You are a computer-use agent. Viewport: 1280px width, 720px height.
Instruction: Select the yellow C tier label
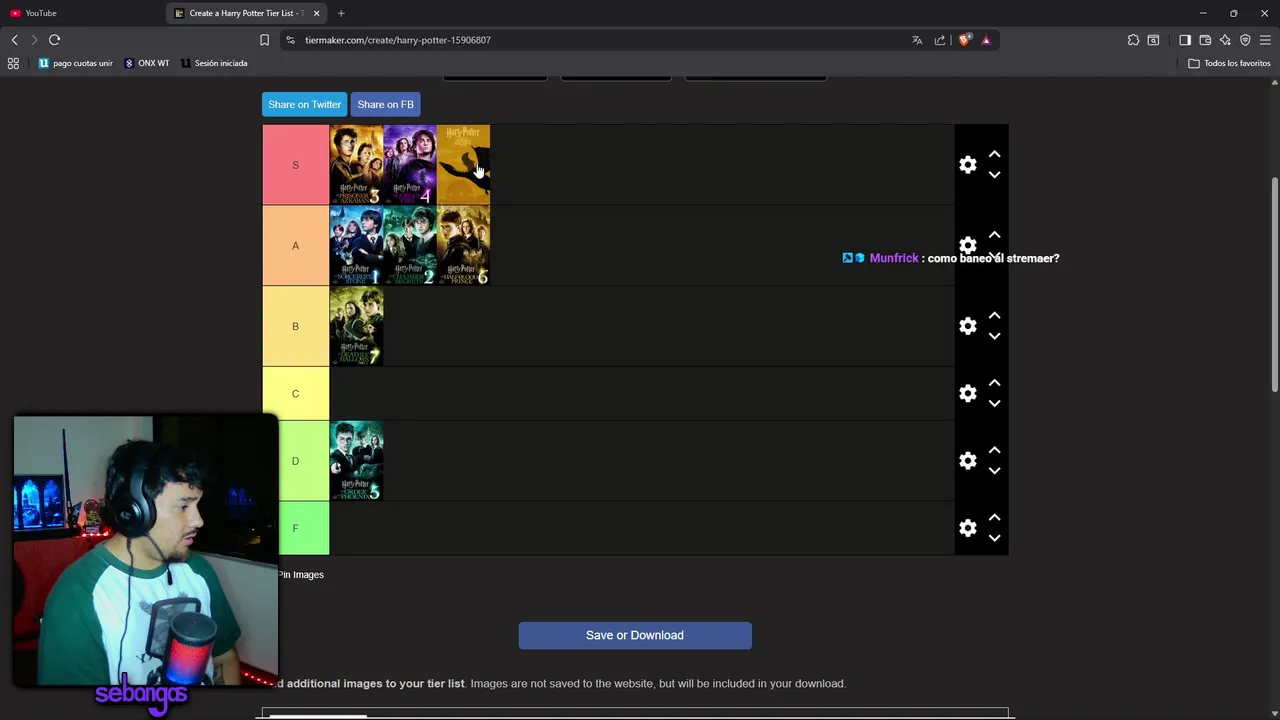[x=295, y=393]
